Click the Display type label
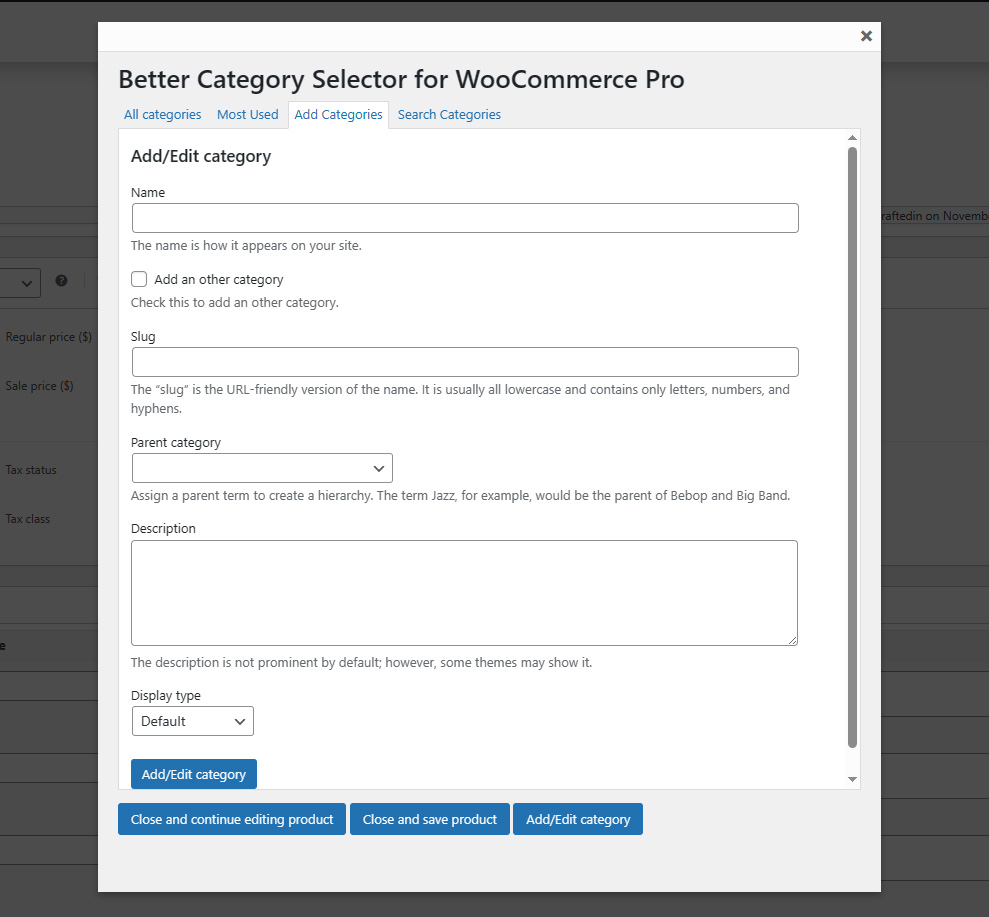This screenshot has width=989, height=917. 166,695
